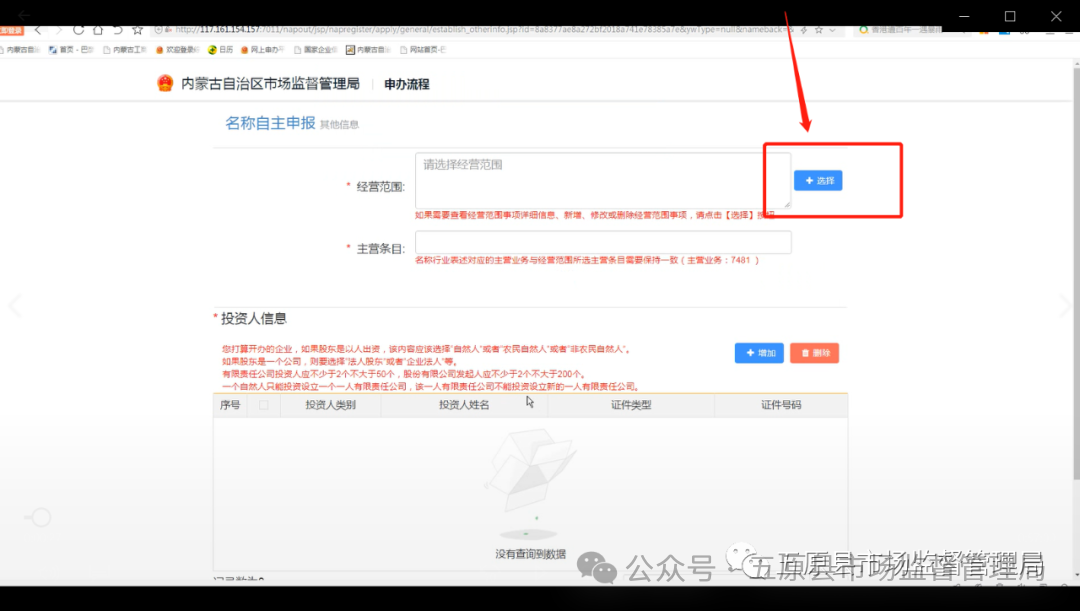Click the left chevron arrow on screen edge

coord(14,306)
